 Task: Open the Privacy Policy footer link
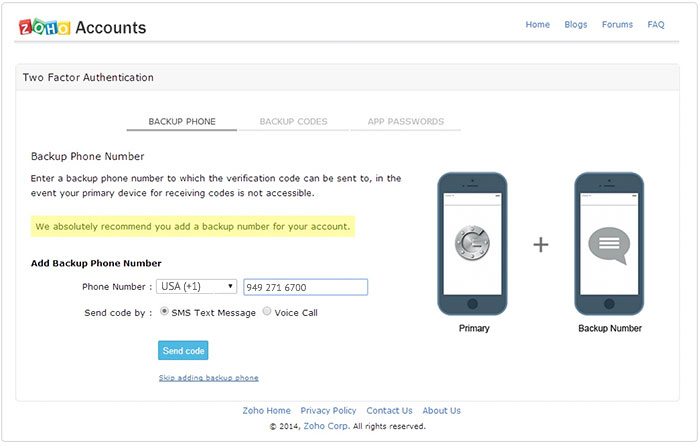pyautogui.click(x=328, y=410)
